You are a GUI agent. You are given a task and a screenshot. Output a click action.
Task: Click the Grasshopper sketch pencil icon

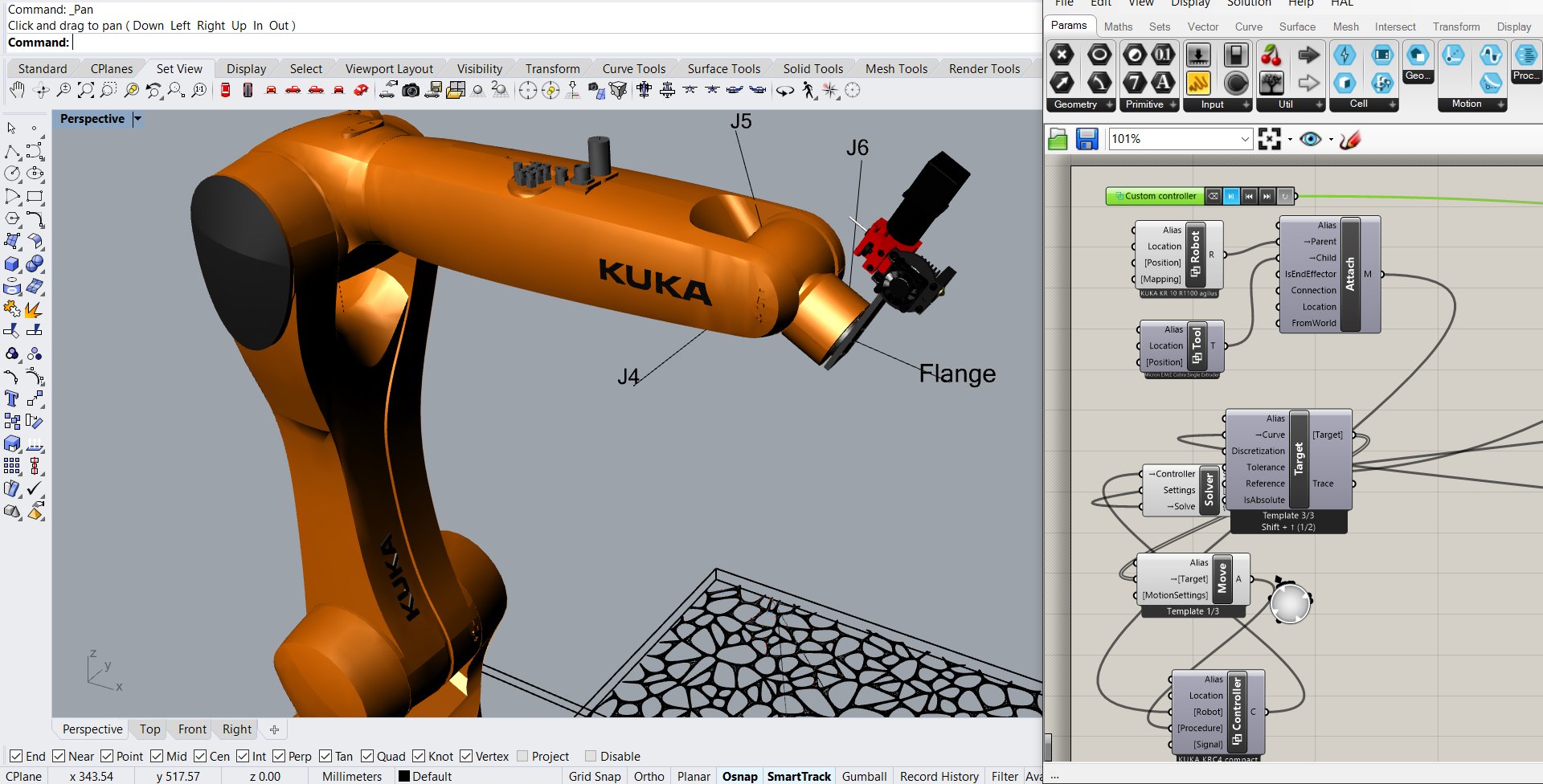pyautogui.click(x=1350, y=139)
